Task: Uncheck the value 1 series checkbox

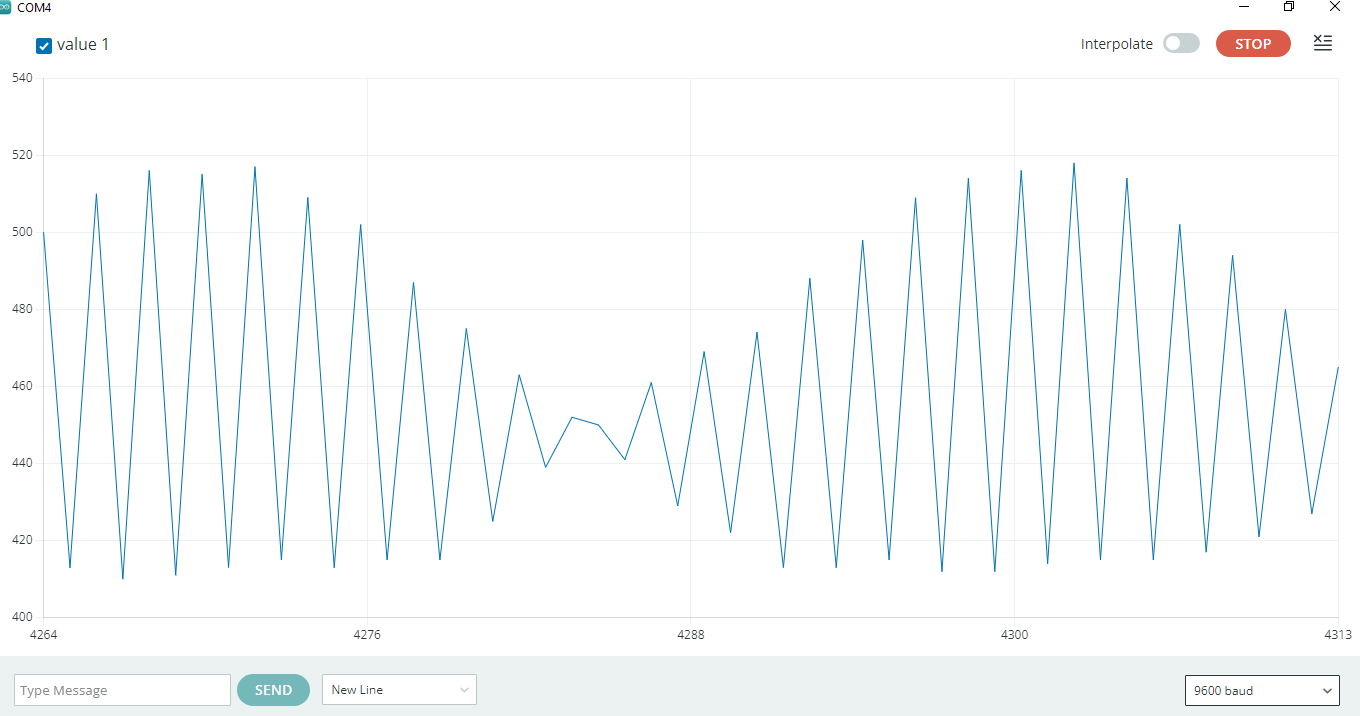Action: (x=44, y=45)
